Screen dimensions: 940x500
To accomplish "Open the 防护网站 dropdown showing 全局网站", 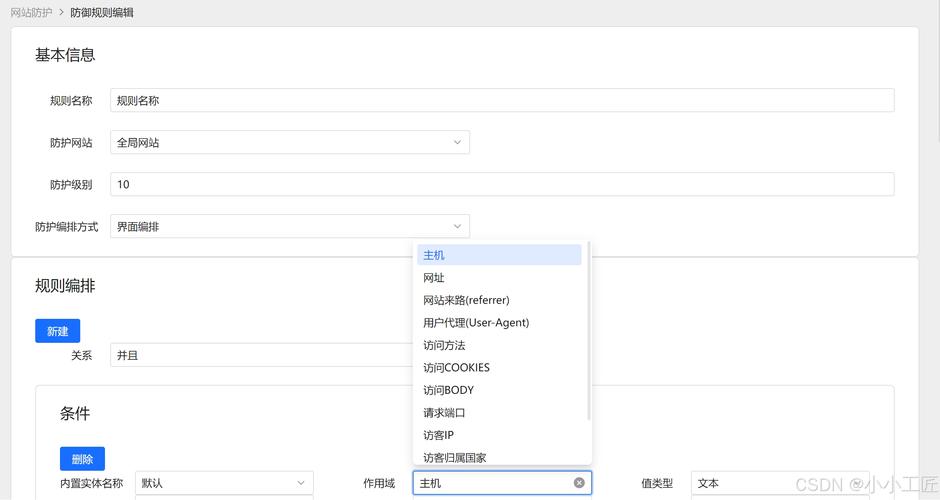I will pyautogui.click(x=290, y=142).
